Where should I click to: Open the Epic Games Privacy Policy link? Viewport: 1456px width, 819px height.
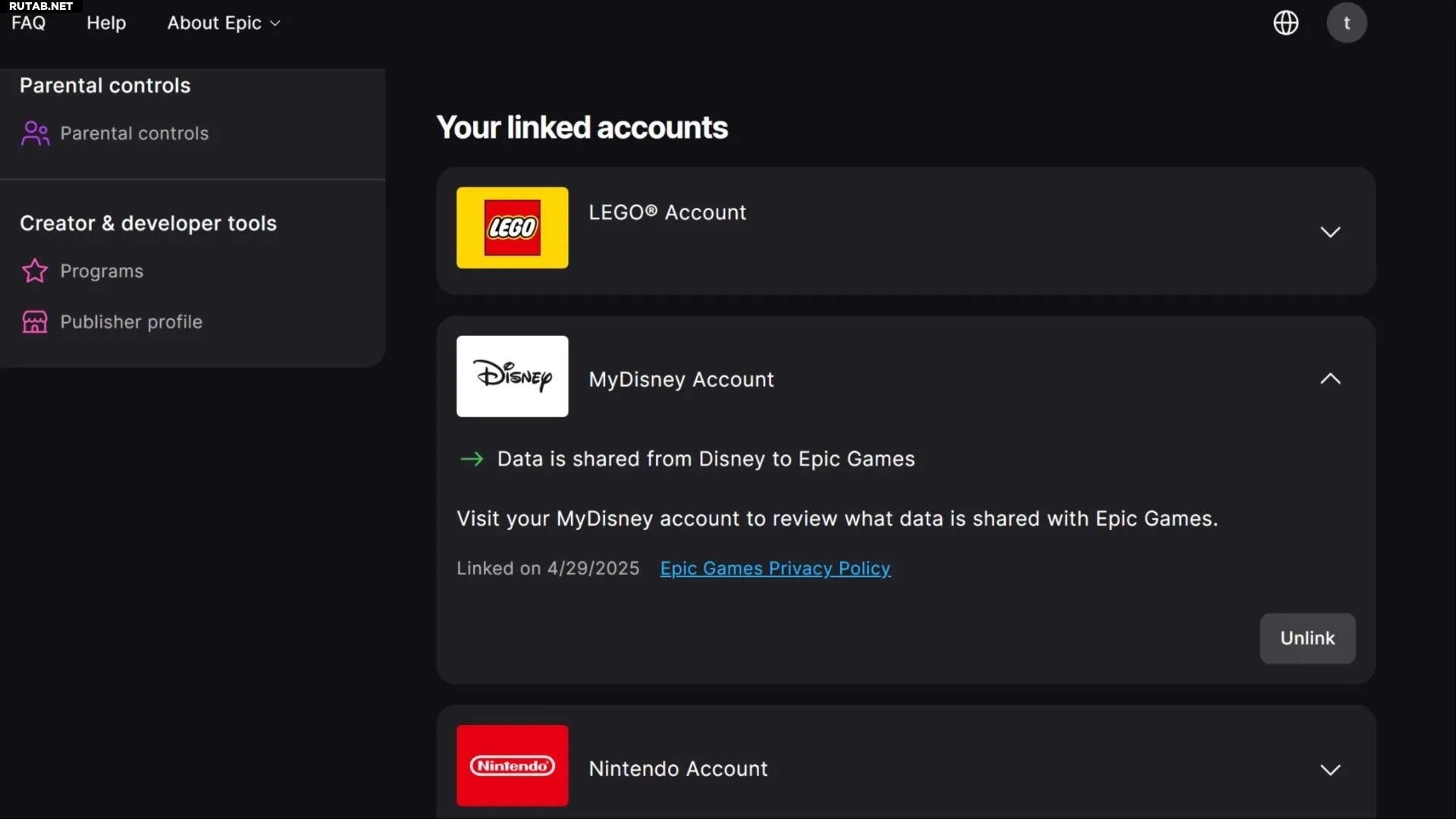pos(775,568)
